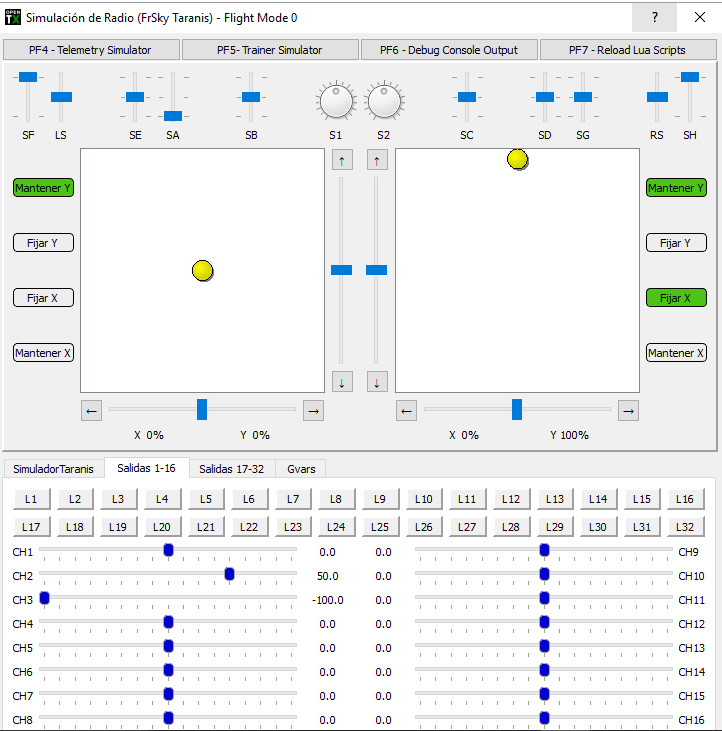Viewport: 722px width, 731px height.
Task: Click the left stick's left arrow button
Action: [x=91, y=410]
